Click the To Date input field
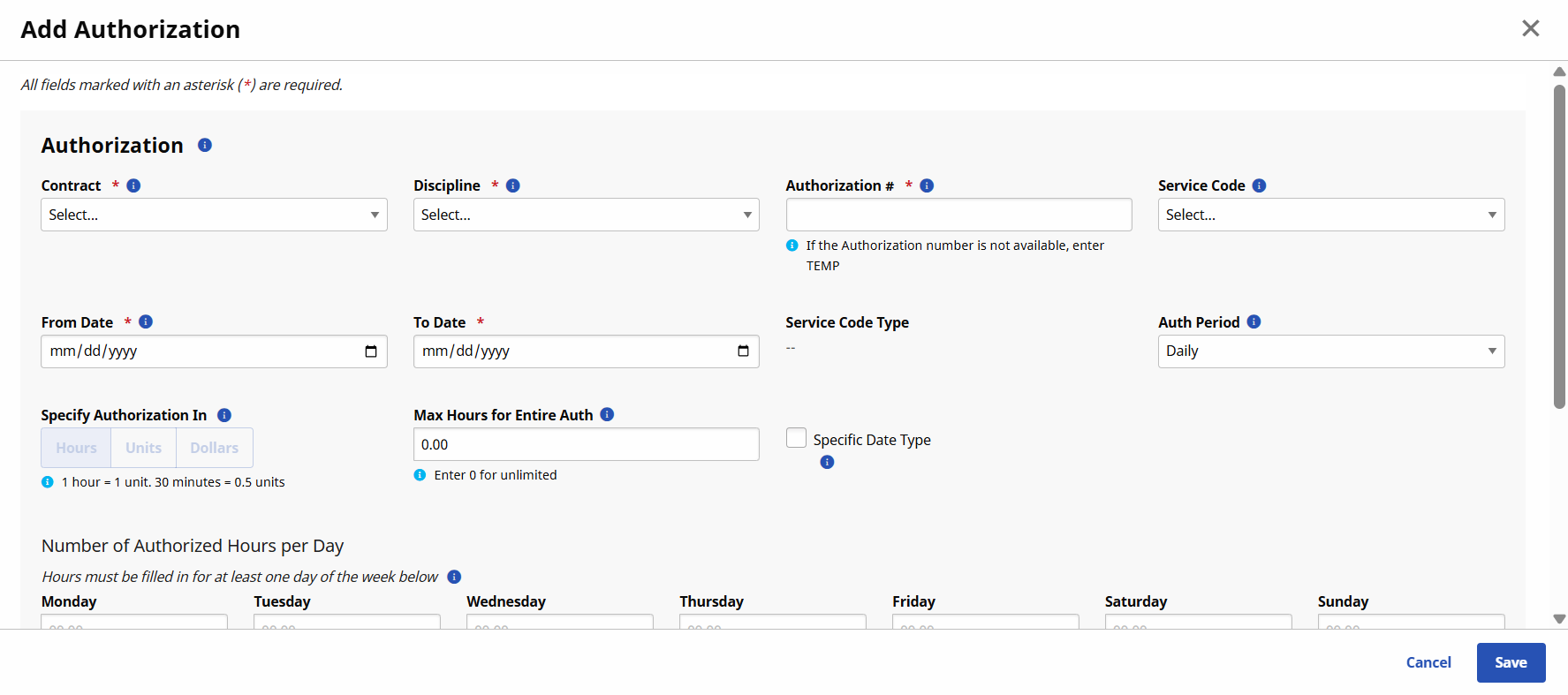 click(587, 351)
